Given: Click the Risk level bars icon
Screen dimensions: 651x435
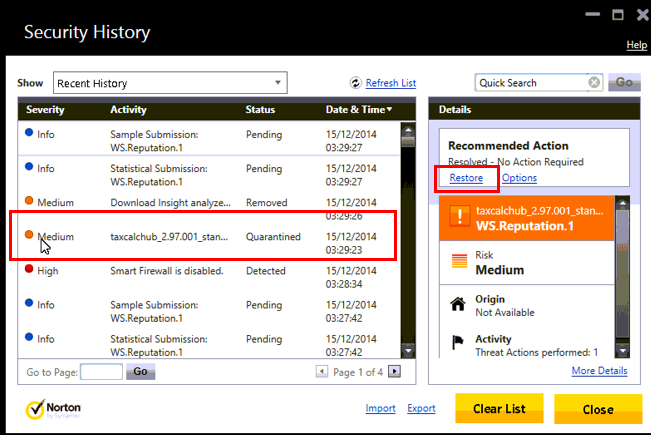Looking at the screenshot, I should coord(457,262).
